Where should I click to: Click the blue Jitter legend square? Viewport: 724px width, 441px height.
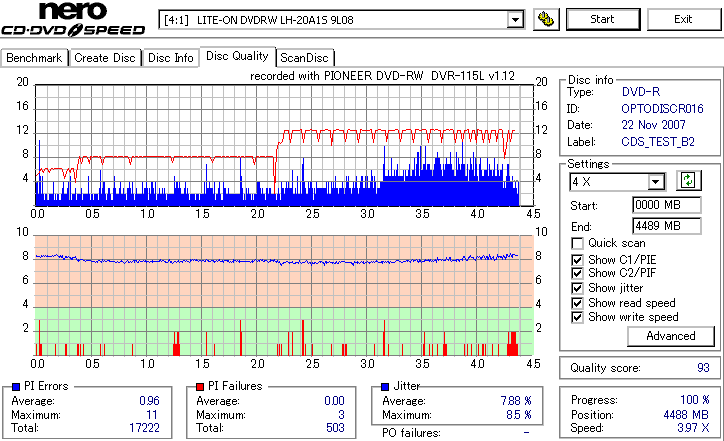click(x=385, y=387)
